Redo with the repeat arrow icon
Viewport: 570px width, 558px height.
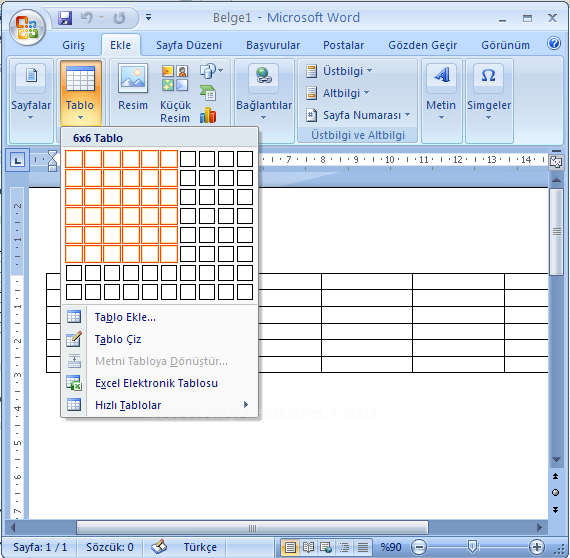(119, 17)
